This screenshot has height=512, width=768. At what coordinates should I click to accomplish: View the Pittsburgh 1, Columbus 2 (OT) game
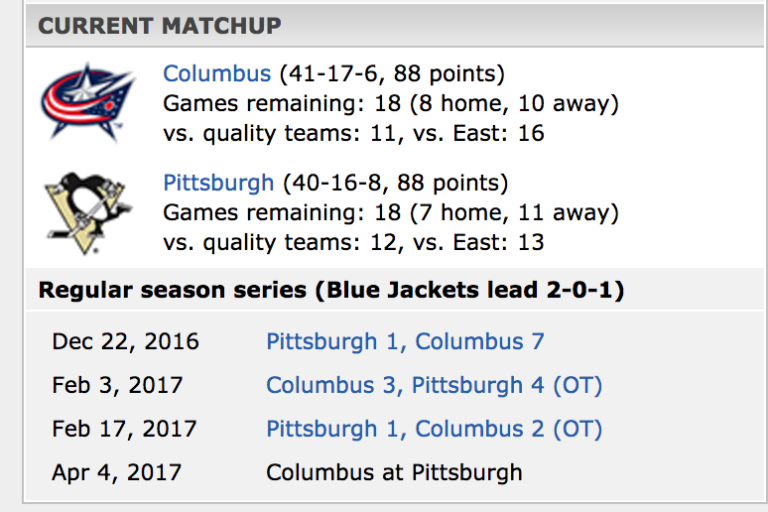click(x=434, y=429)
